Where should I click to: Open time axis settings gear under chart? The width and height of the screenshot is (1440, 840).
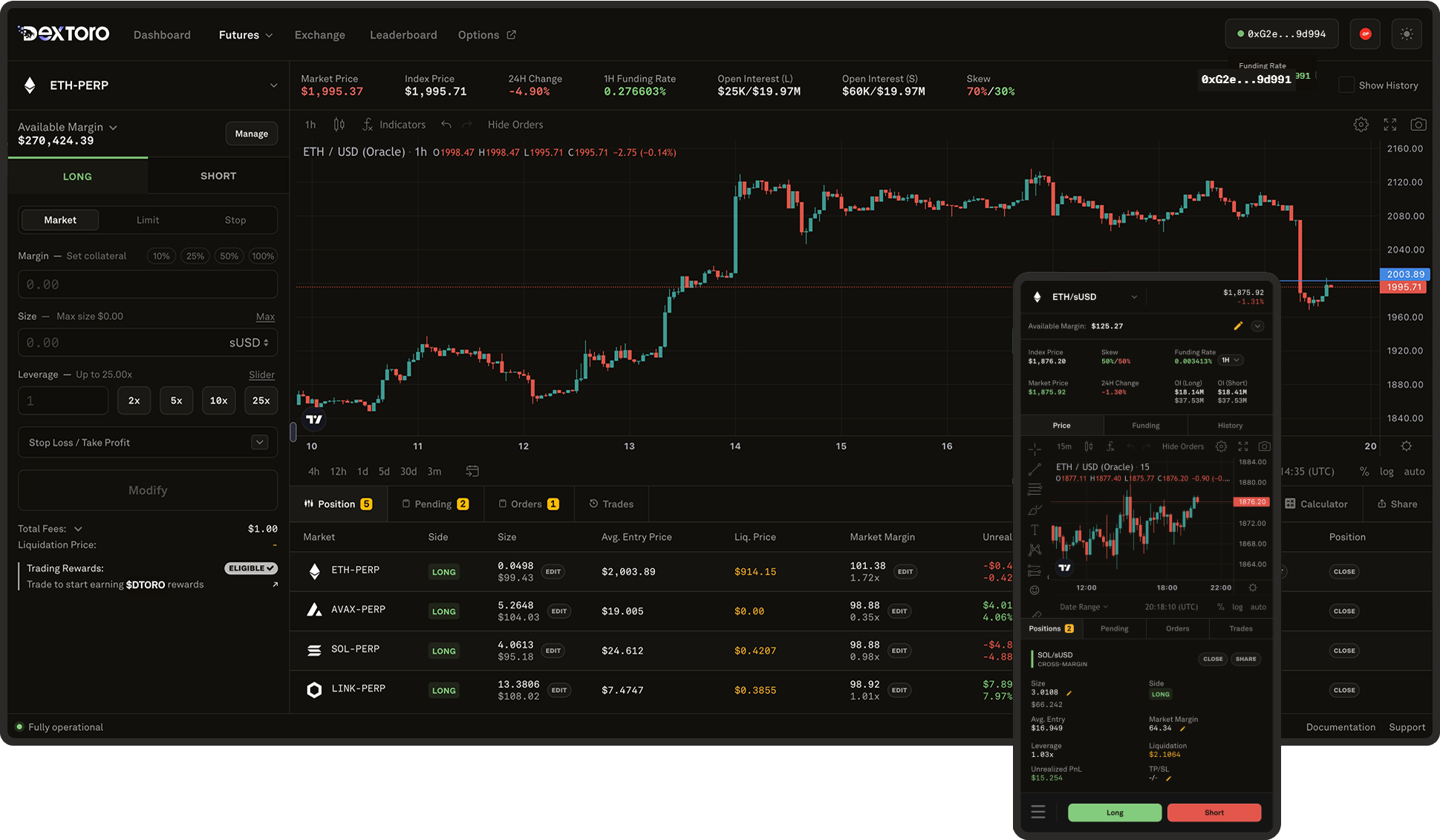(x=1406, y=446)
